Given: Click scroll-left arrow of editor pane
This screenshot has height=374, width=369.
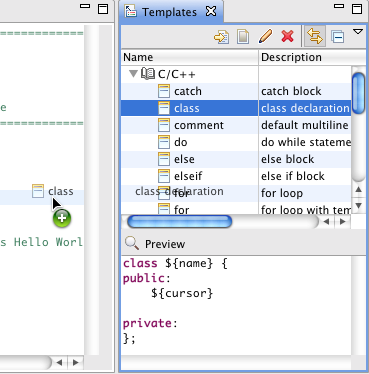Looking at the screenshot, I should (60, 362).
